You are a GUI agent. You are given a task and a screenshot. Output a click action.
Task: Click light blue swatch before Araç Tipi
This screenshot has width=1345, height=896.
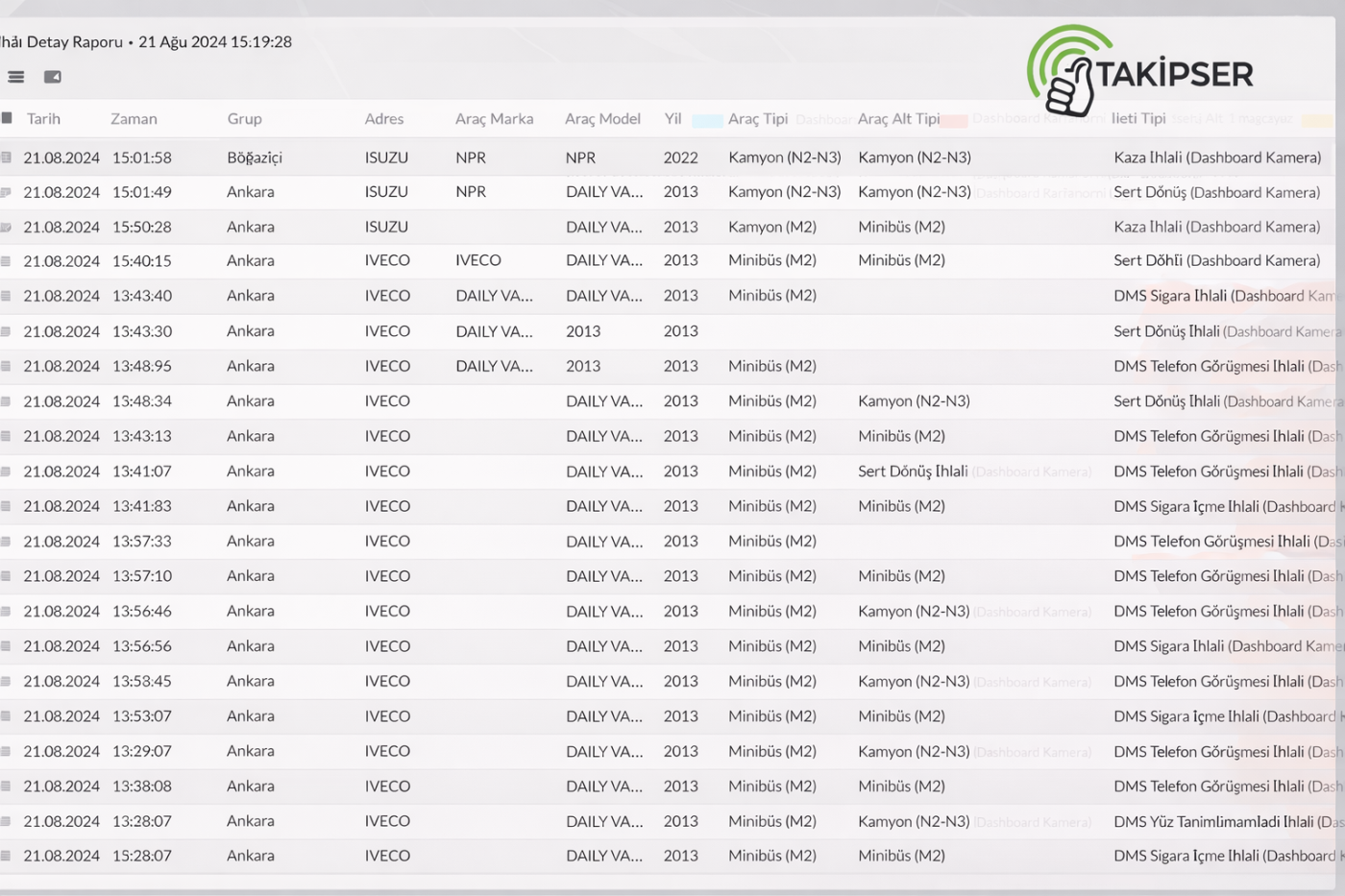707,121
